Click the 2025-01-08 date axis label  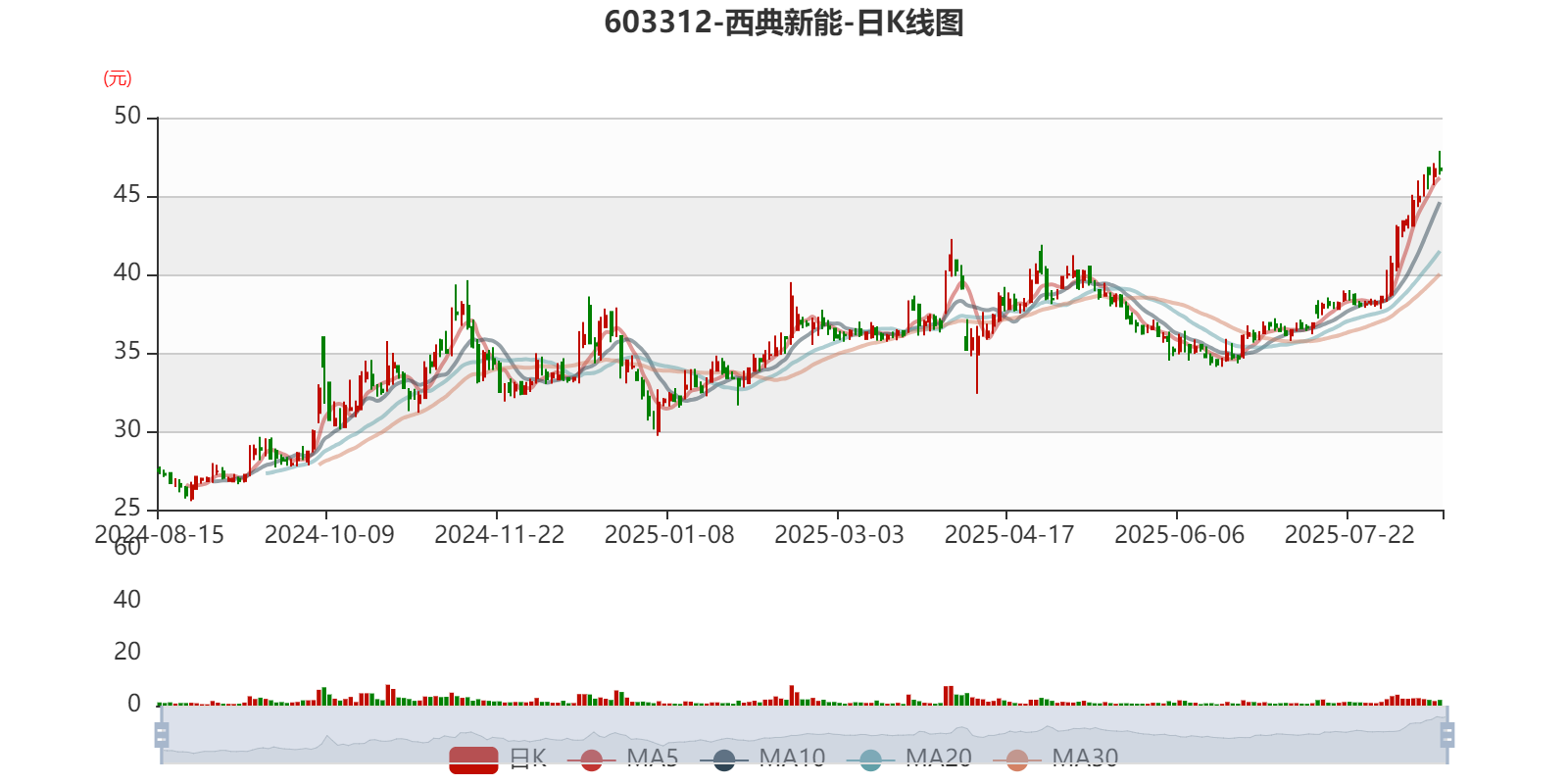669,535
